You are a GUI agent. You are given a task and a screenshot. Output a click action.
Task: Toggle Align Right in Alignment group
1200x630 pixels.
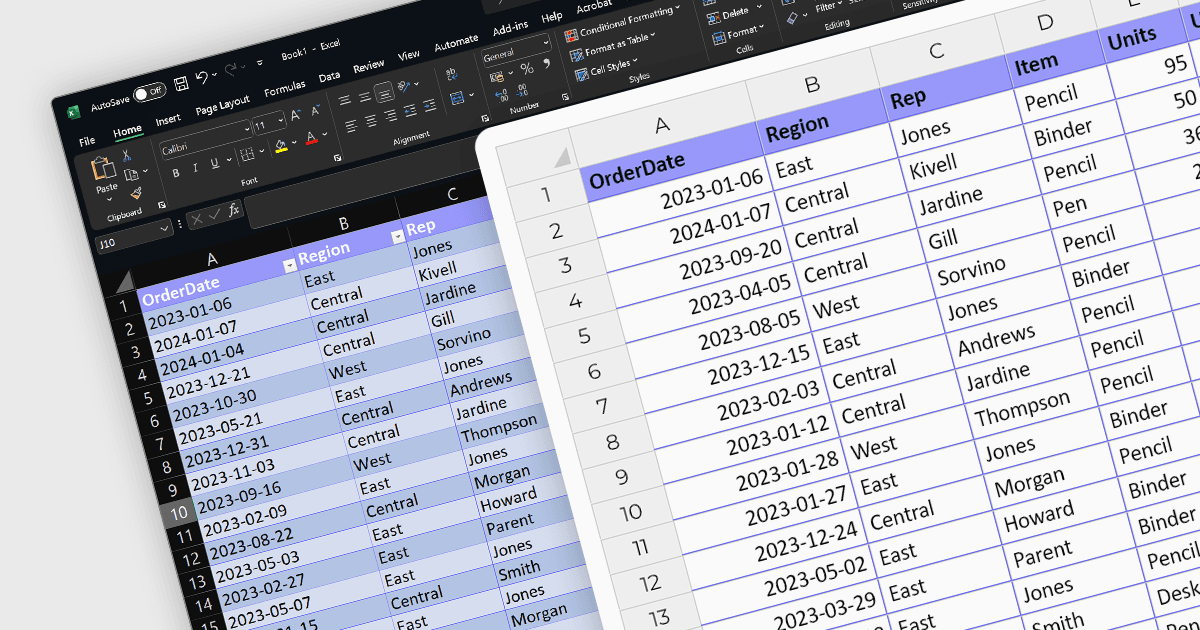point(391,115)
